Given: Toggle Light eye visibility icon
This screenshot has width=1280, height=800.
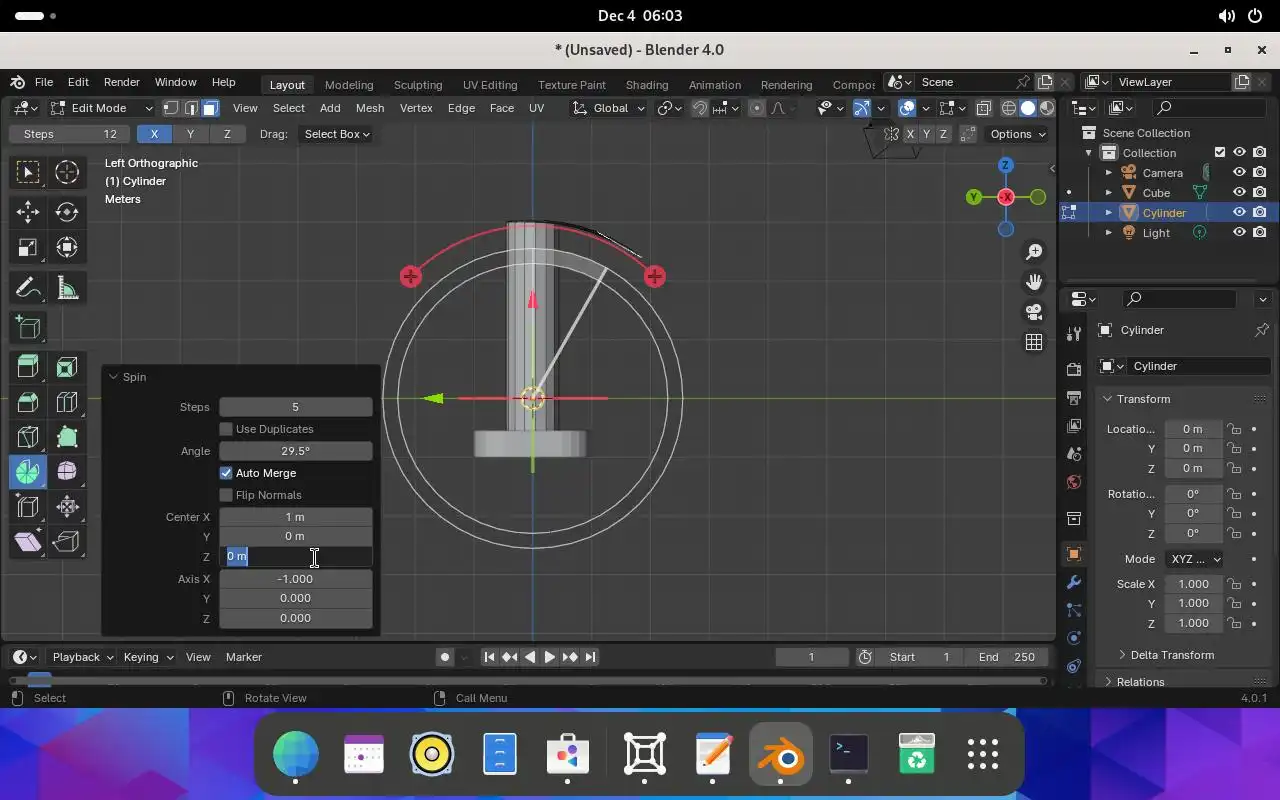Looking at the screenshot, I should (1239, 232).
